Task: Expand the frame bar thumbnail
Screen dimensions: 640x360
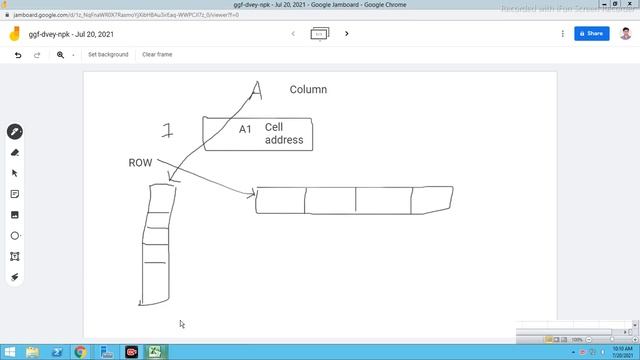Action: click(320, 34)
